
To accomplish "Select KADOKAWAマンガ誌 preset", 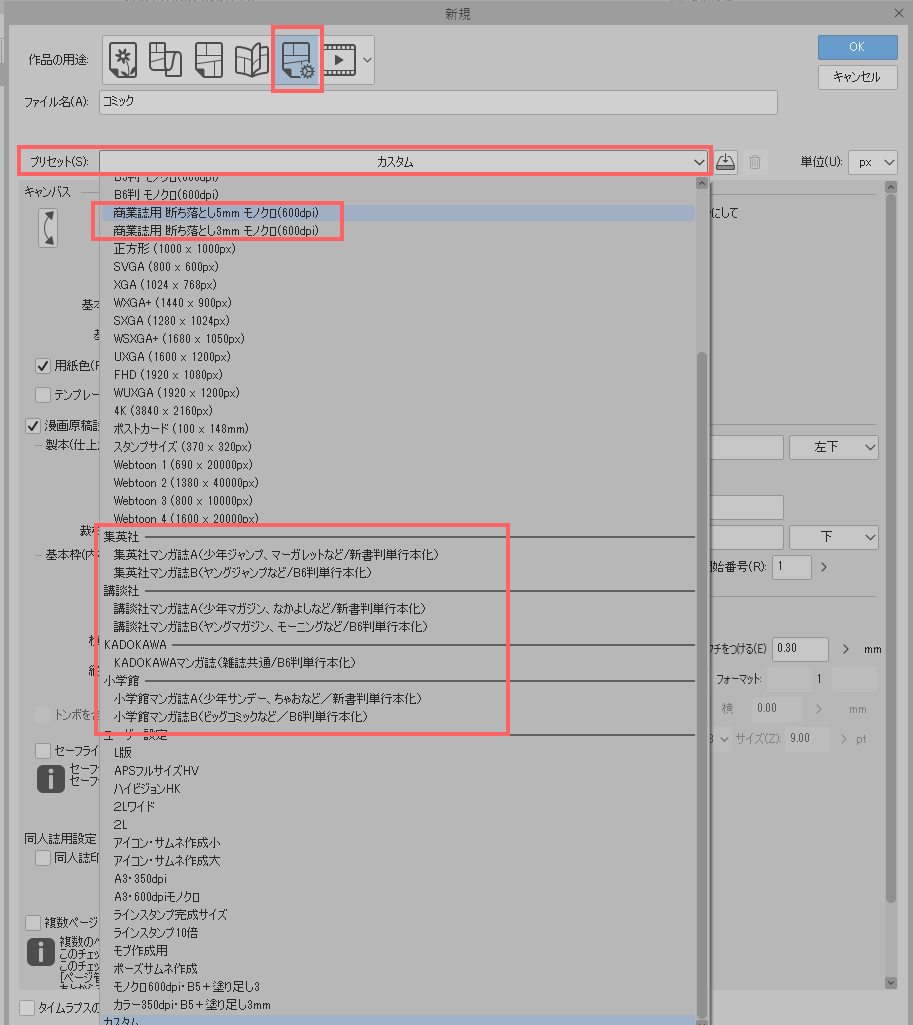I will click(397, 662).
